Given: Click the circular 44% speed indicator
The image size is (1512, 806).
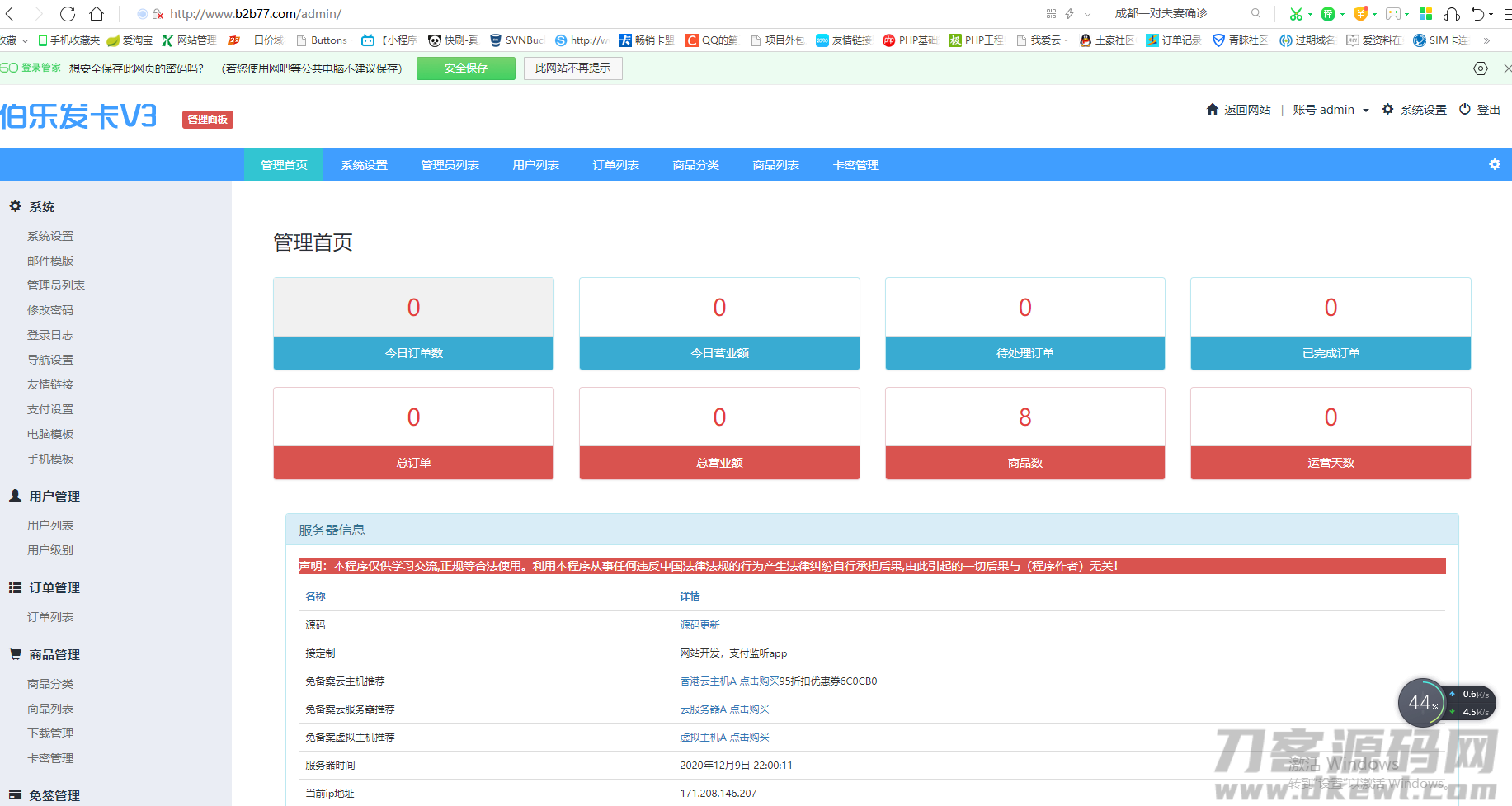Looking at the screenshot, I should 1422,702.
